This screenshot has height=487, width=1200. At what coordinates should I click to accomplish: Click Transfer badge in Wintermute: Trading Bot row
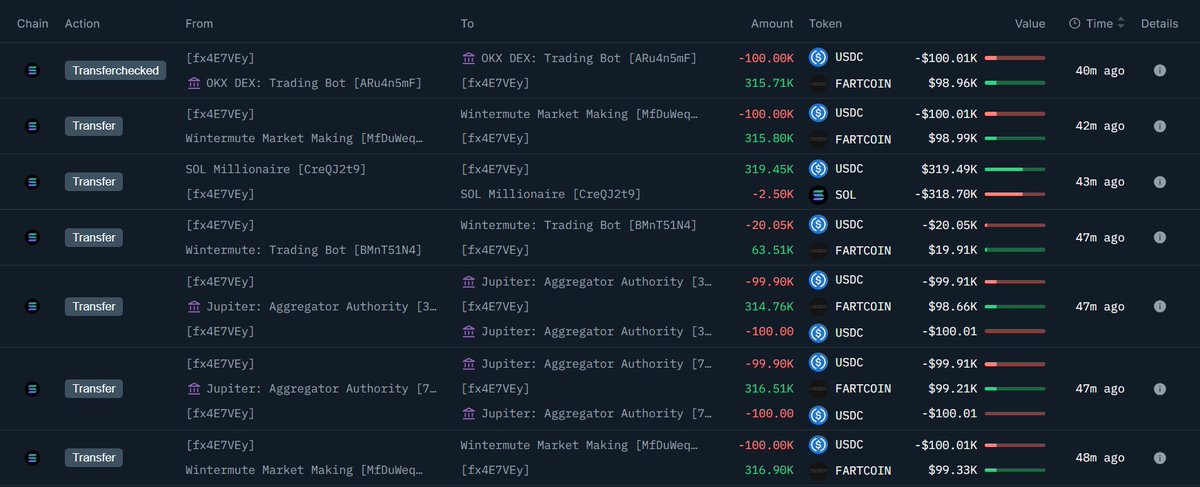94,238
